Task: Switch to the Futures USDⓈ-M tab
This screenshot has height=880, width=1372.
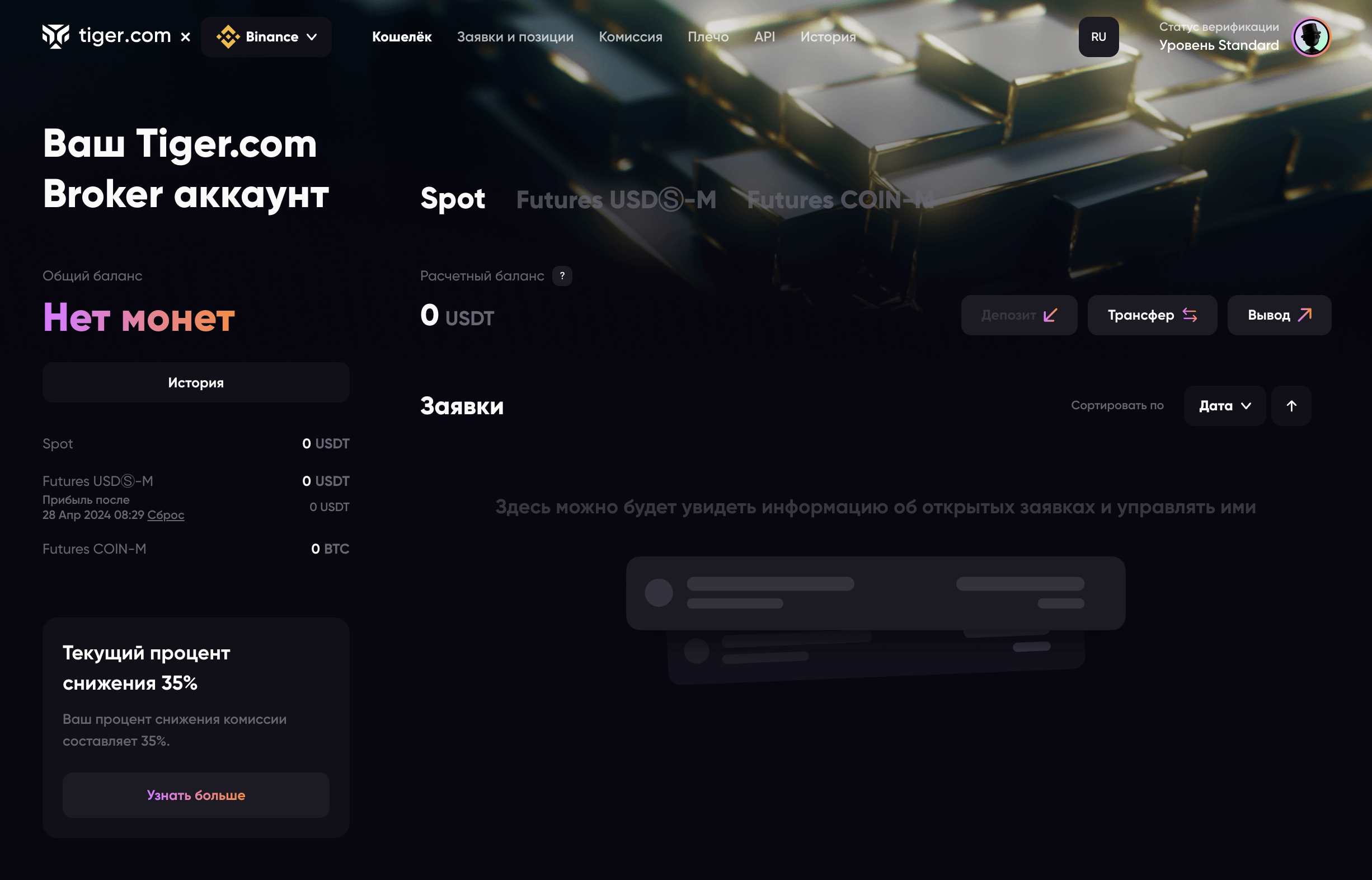Action: click(615, 200)
